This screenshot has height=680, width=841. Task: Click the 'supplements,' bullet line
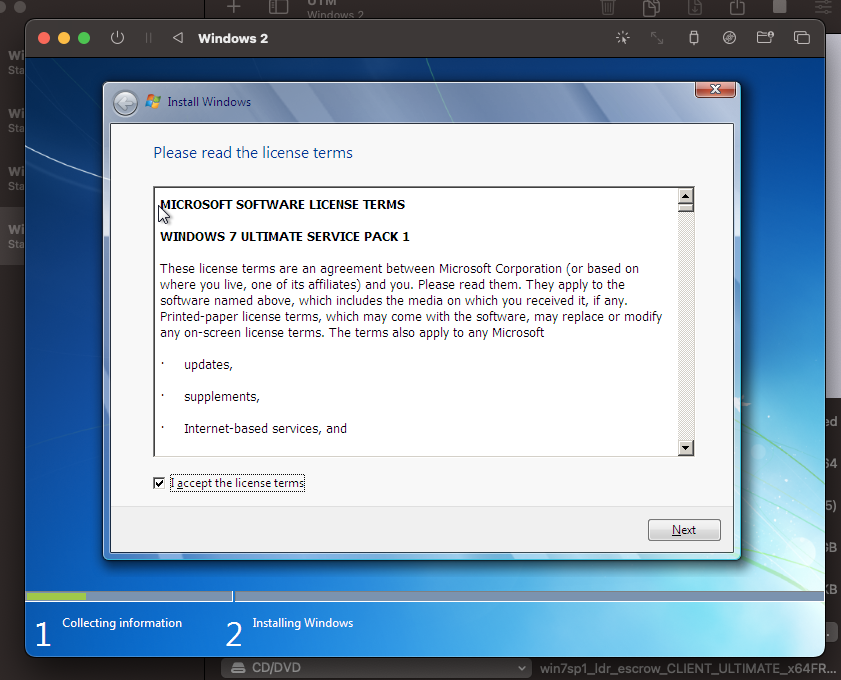coord(222,397)
